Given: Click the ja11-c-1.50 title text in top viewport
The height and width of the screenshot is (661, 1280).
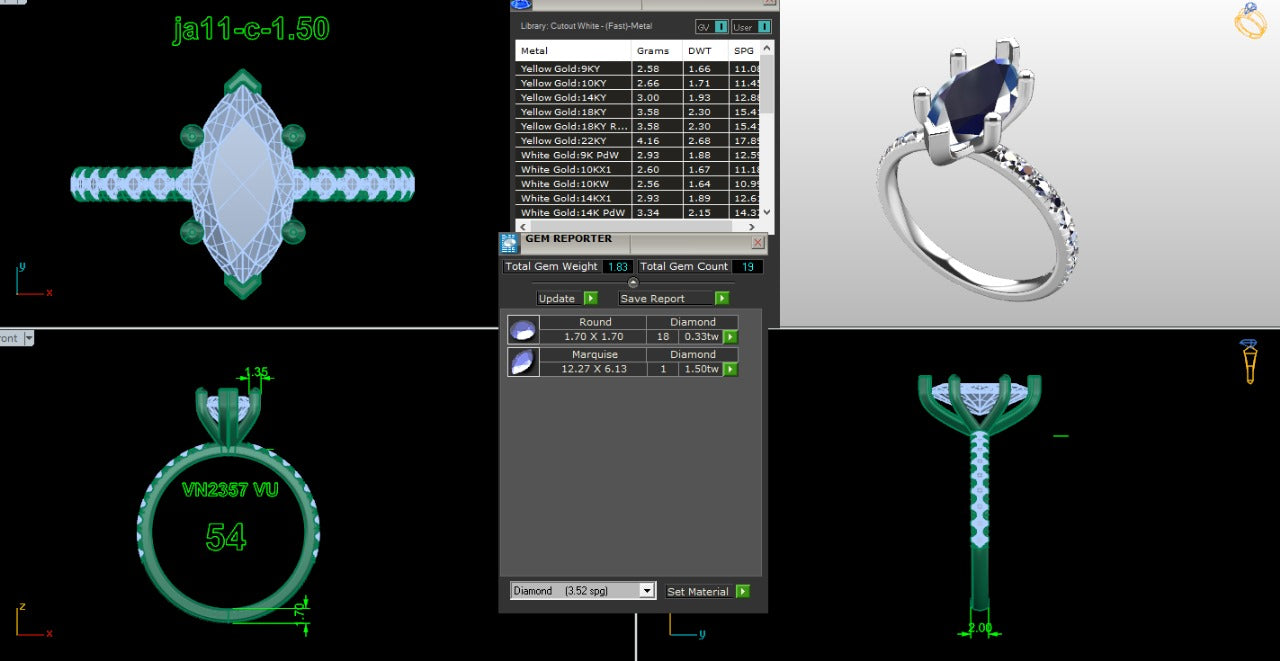Looking at the screenshot, I should click(x=250, y=29).
